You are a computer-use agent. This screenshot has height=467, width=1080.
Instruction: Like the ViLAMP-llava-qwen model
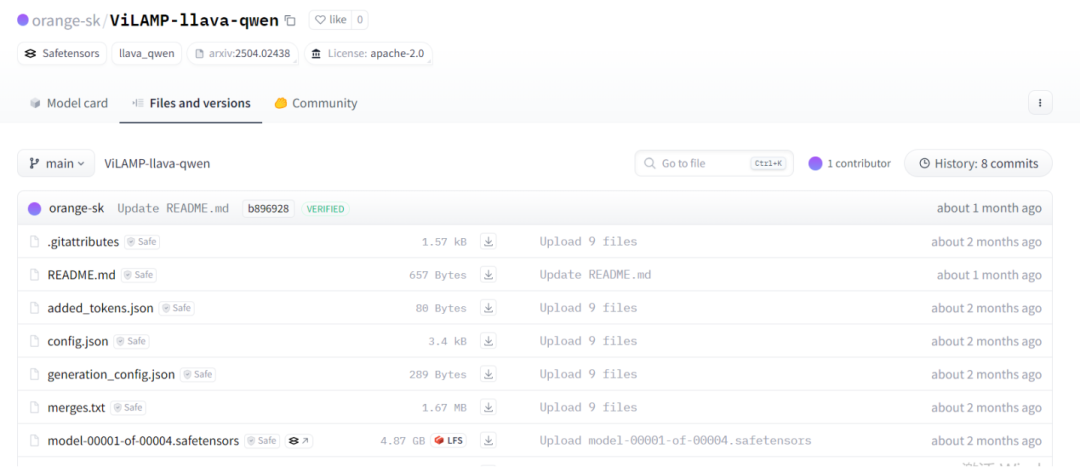point(331,20)
